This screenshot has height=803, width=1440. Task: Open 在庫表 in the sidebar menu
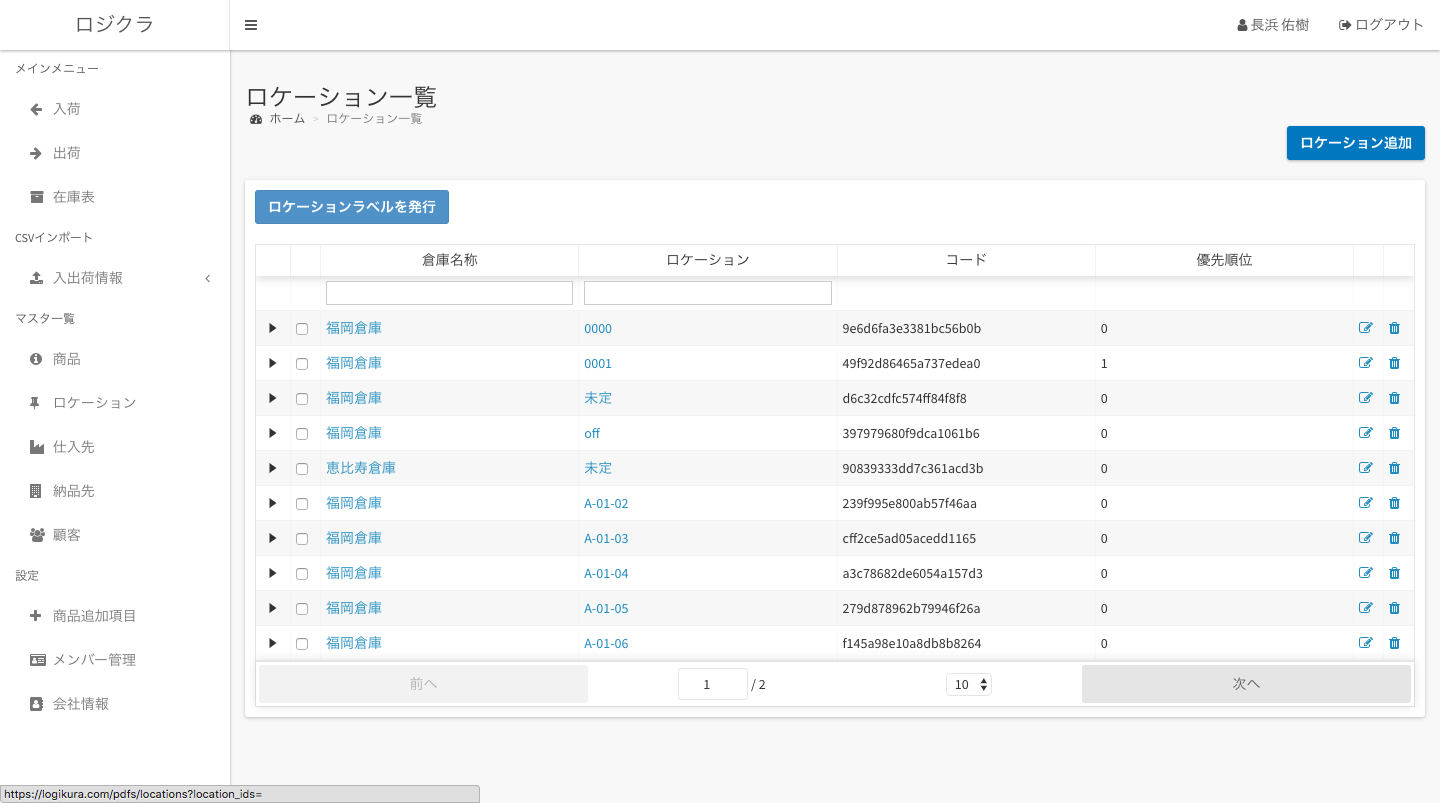(x=73, y=197)
